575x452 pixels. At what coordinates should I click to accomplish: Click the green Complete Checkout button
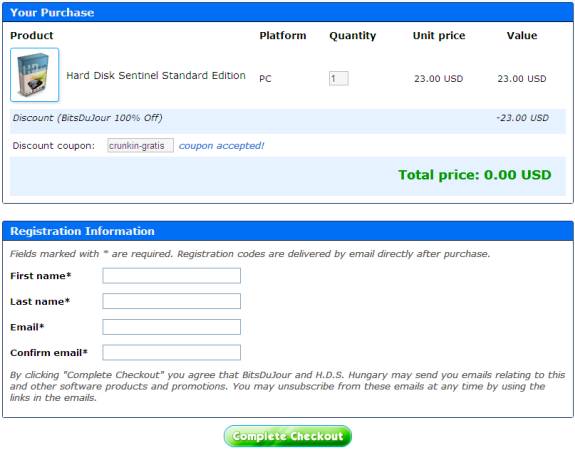(x=288, y=436)
